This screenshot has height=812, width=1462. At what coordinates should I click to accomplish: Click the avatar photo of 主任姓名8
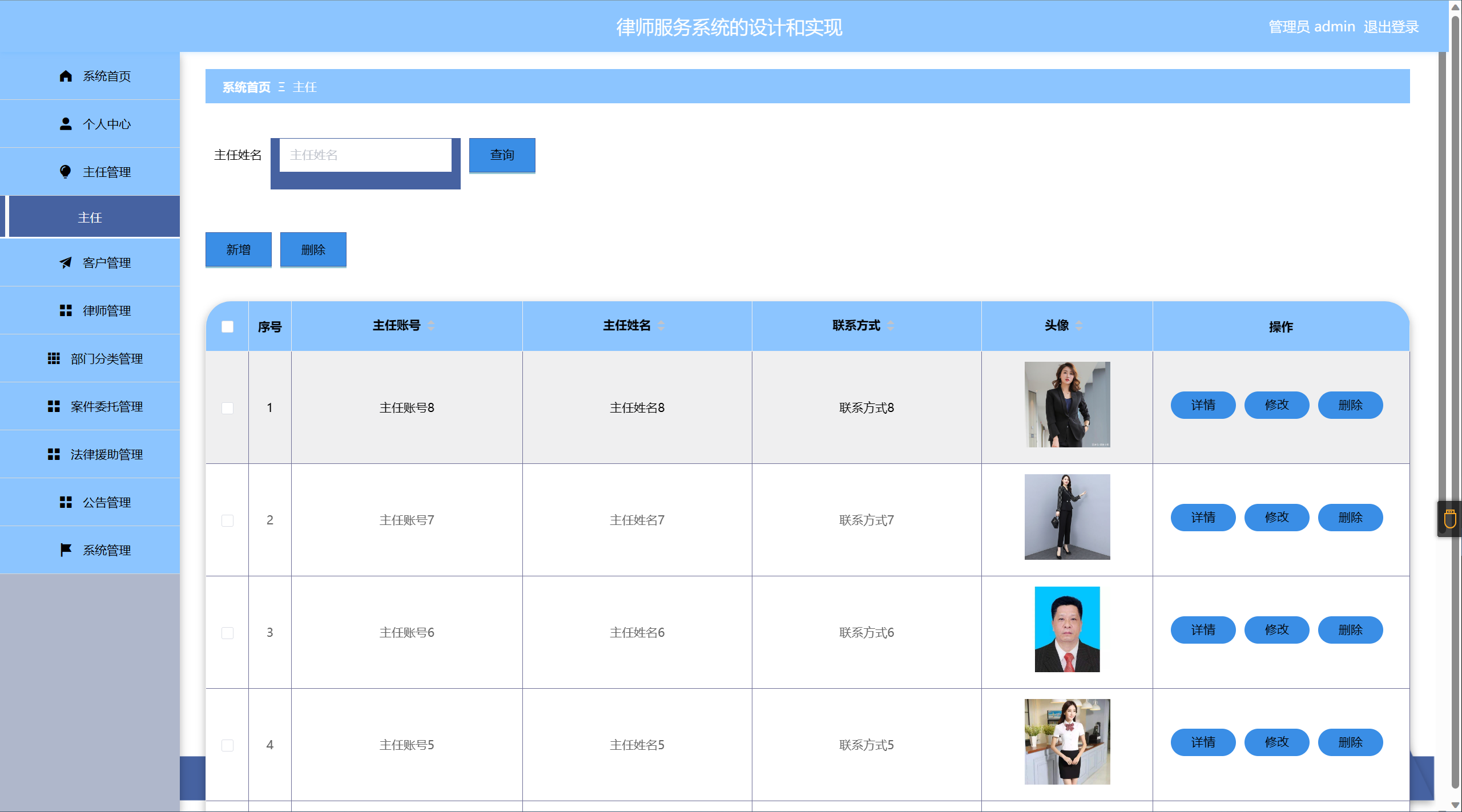coord(1067,405)
